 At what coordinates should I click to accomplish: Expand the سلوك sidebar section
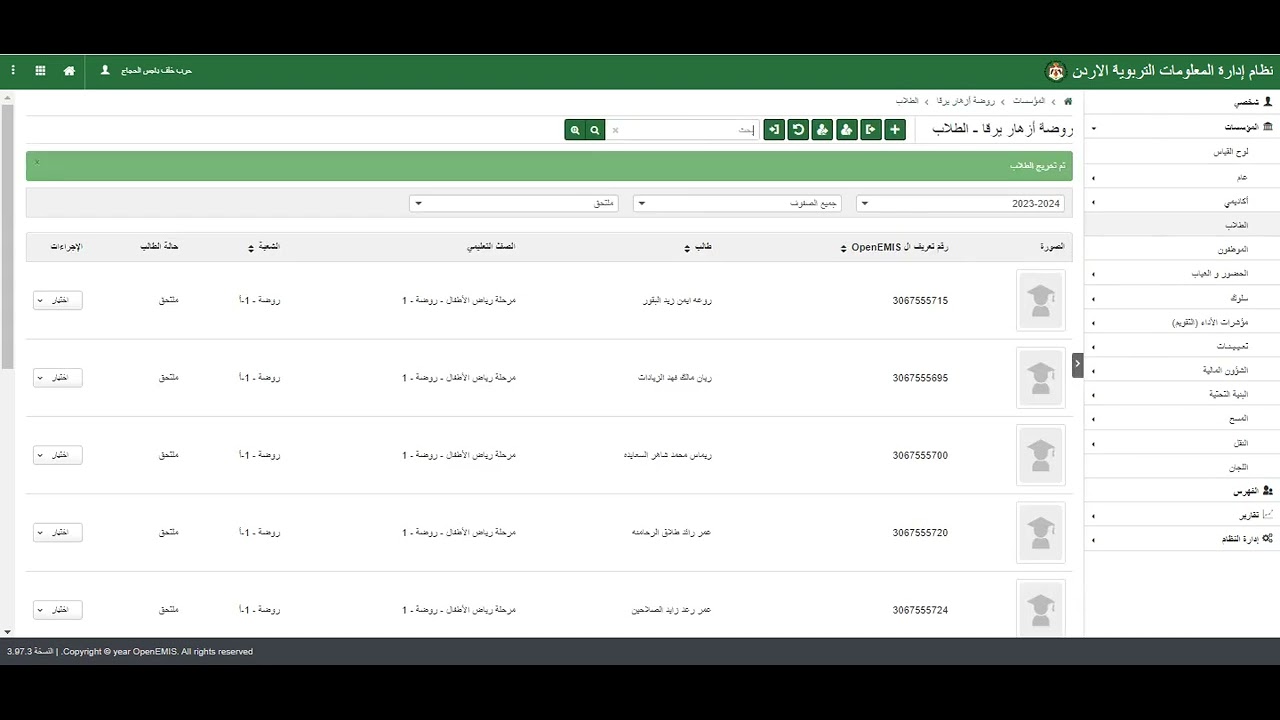[1180, 298]
